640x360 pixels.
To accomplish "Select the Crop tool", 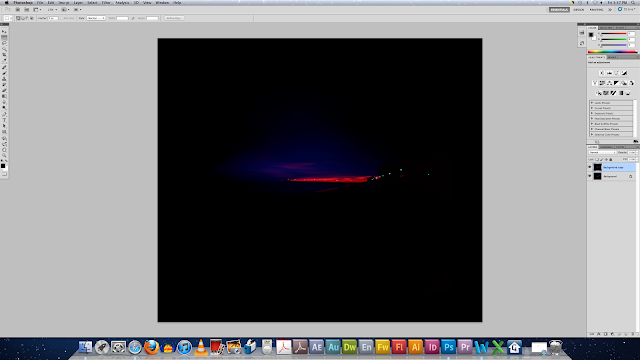I will tap(4, 54).
